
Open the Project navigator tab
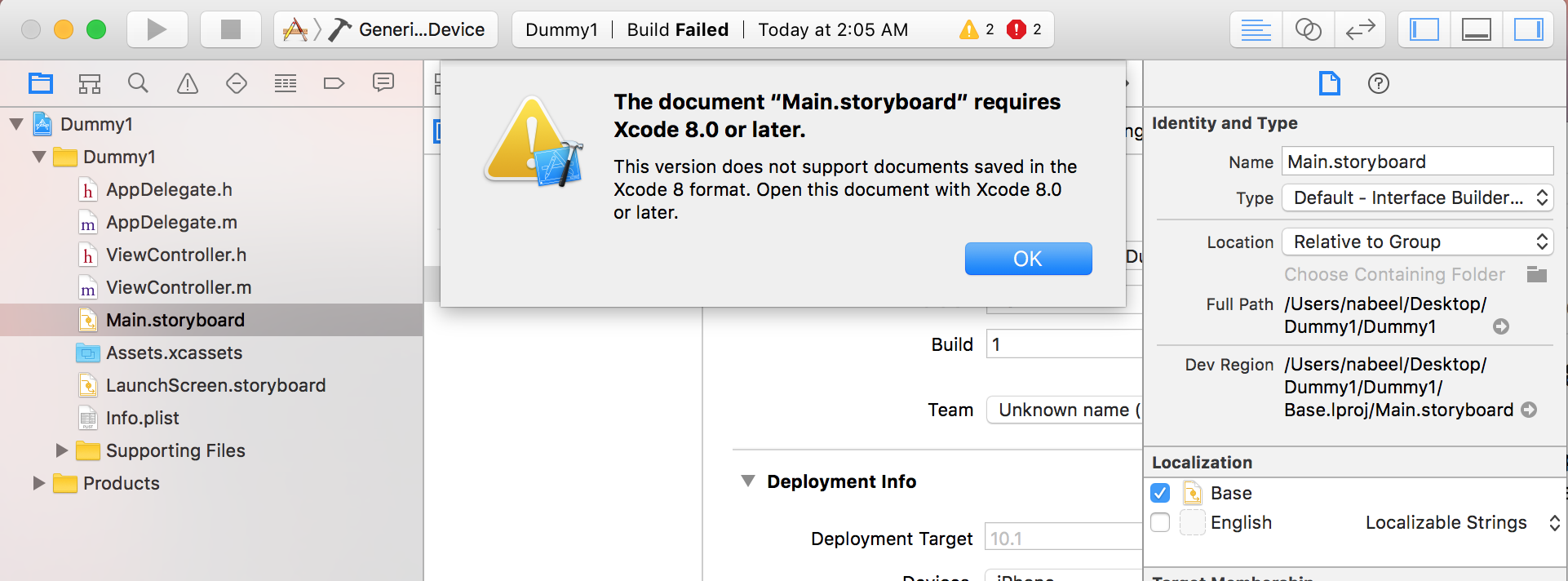click(x=41, y=83)
